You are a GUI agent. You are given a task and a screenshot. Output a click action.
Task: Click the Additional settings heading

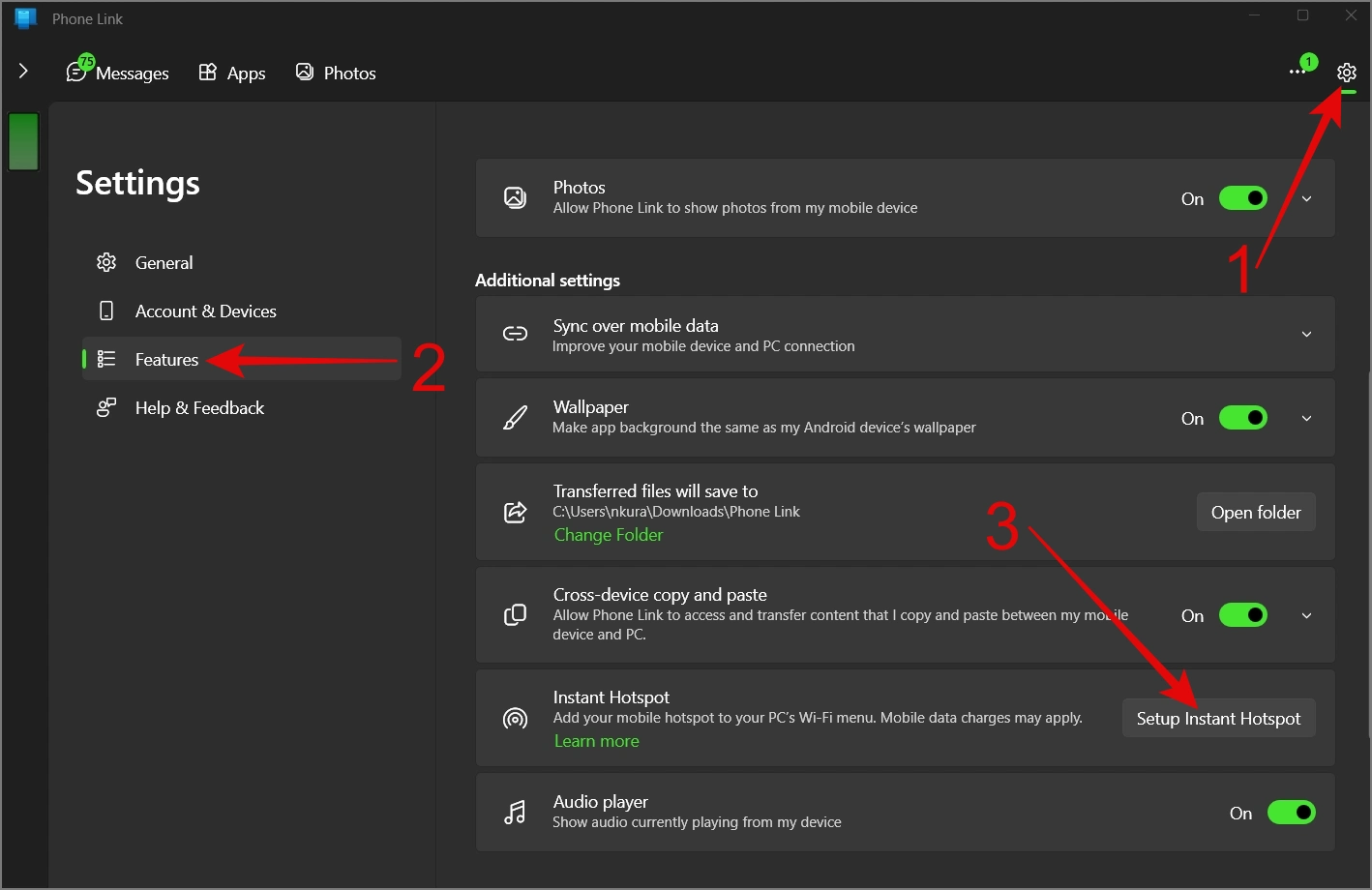coord(548,280)
